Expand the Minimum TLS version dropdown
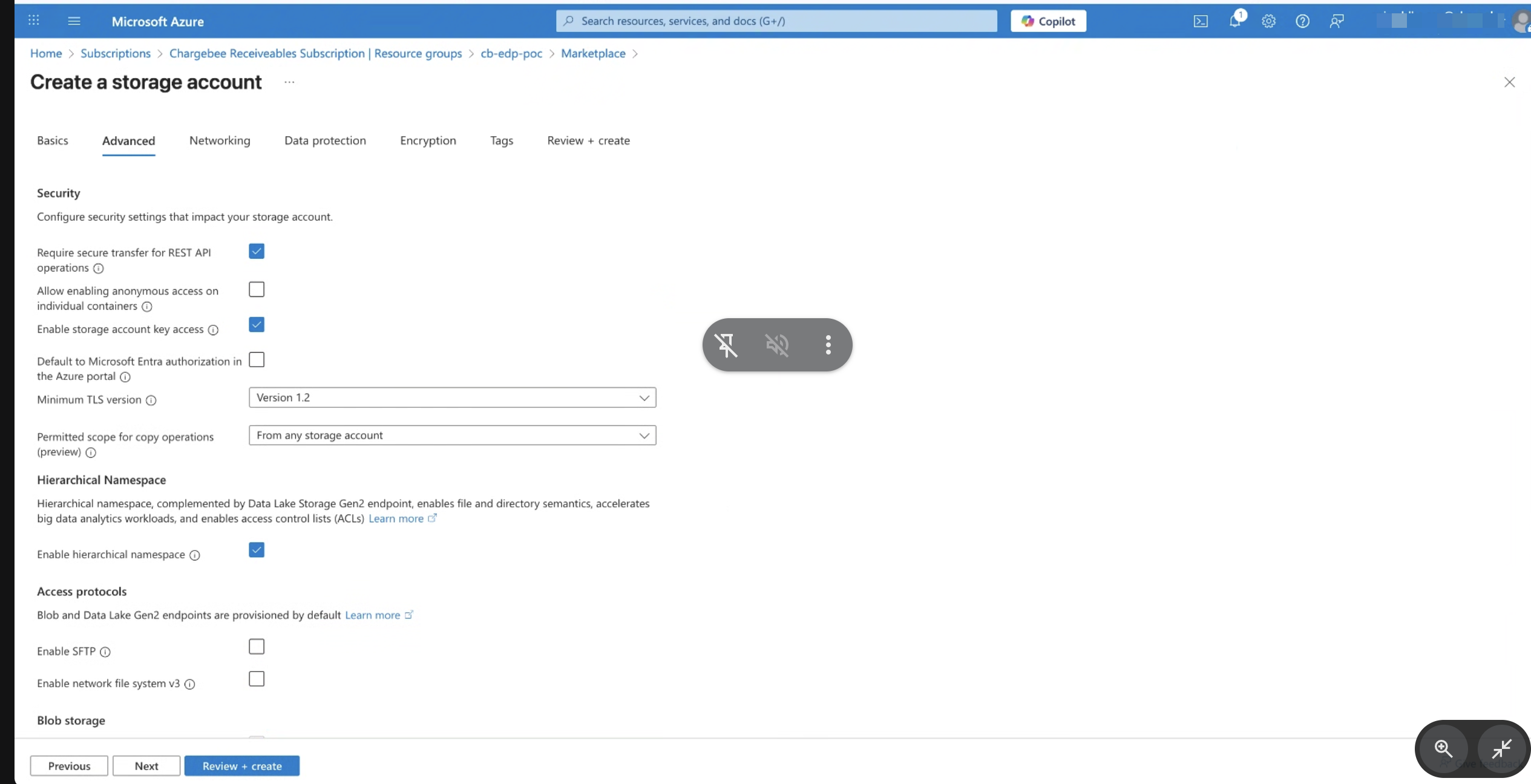This screenshot has height=784, width=1531. 452,397
